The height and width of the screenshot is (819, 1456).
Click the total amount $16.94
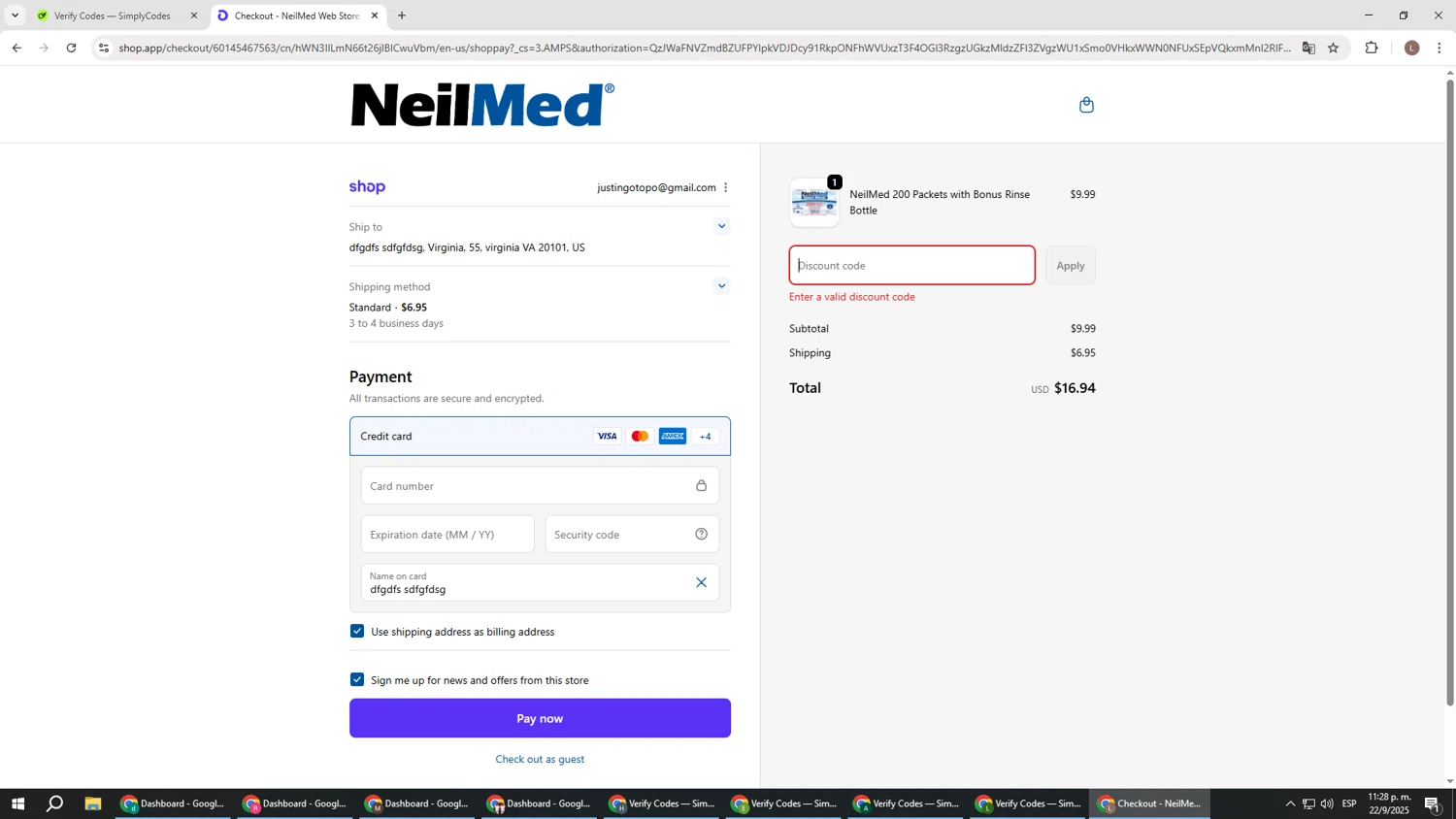click(1075, 388)
